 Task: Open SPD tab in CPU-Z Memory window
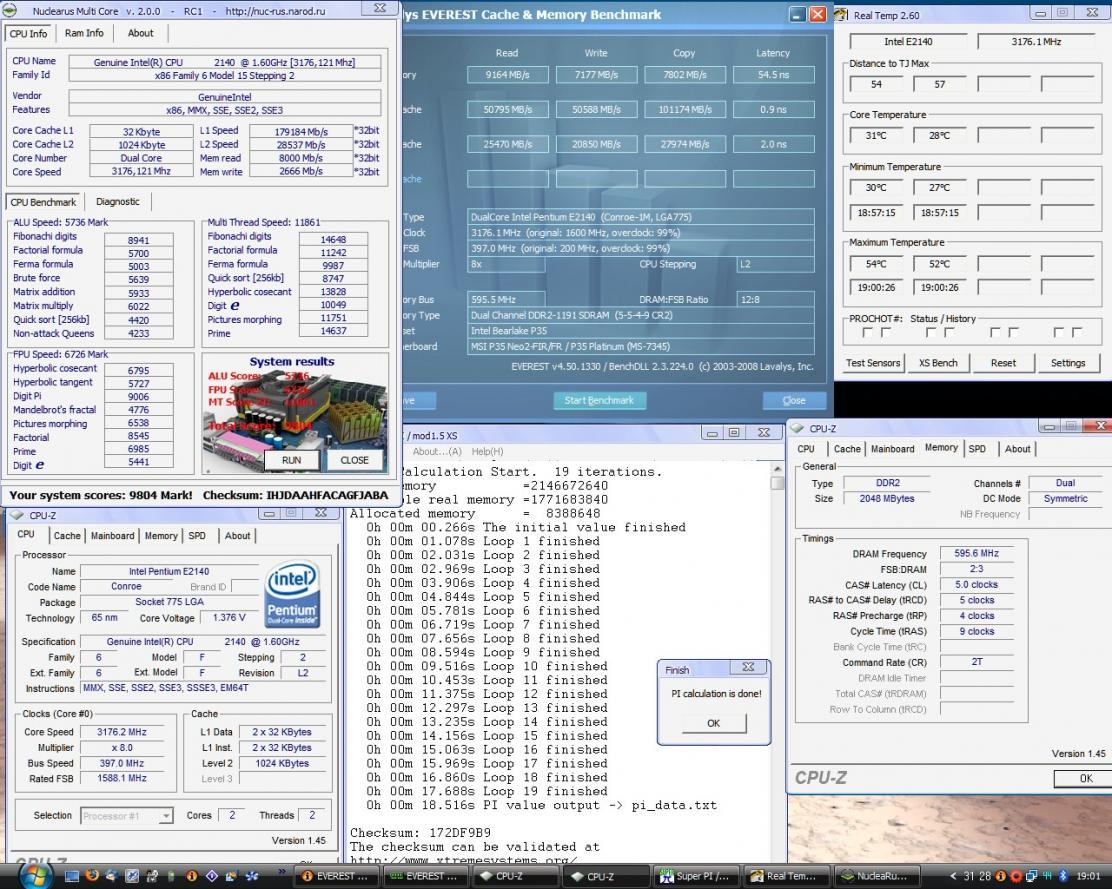[x=977, y=449]
